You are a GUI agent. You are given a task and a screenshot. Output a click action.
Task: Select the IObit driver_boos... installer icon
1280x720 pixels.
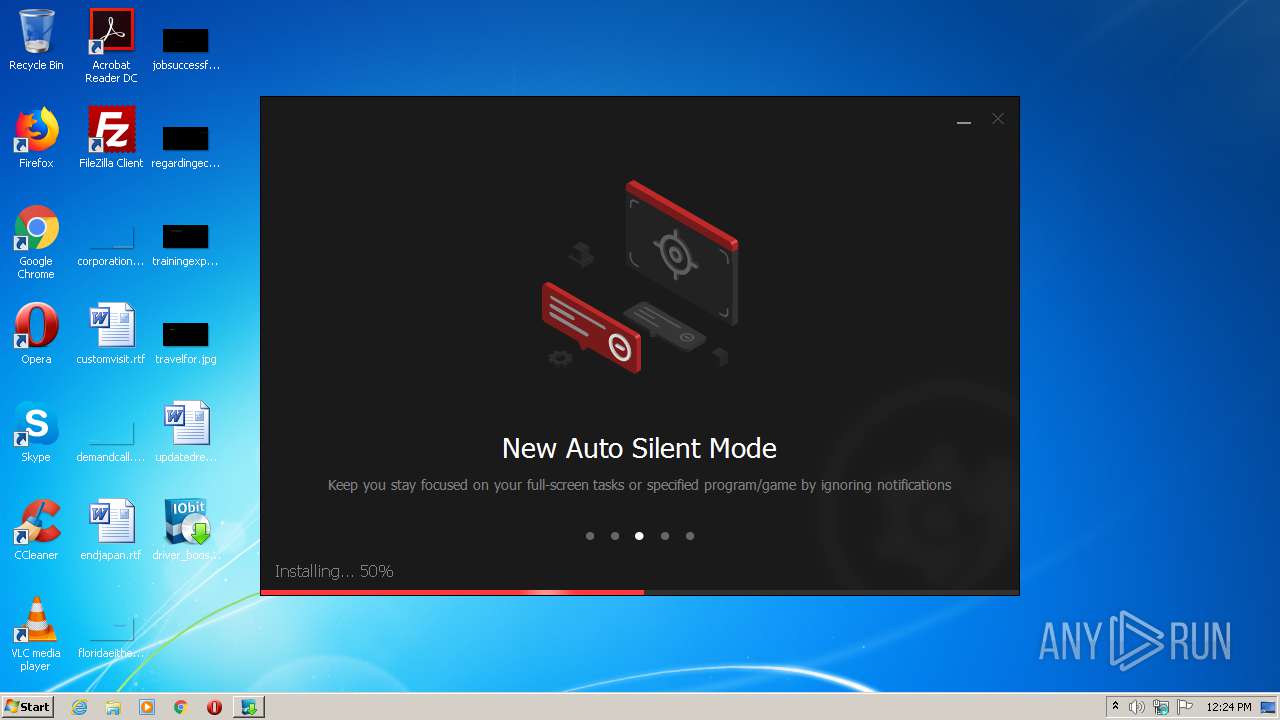pos(186,530)
